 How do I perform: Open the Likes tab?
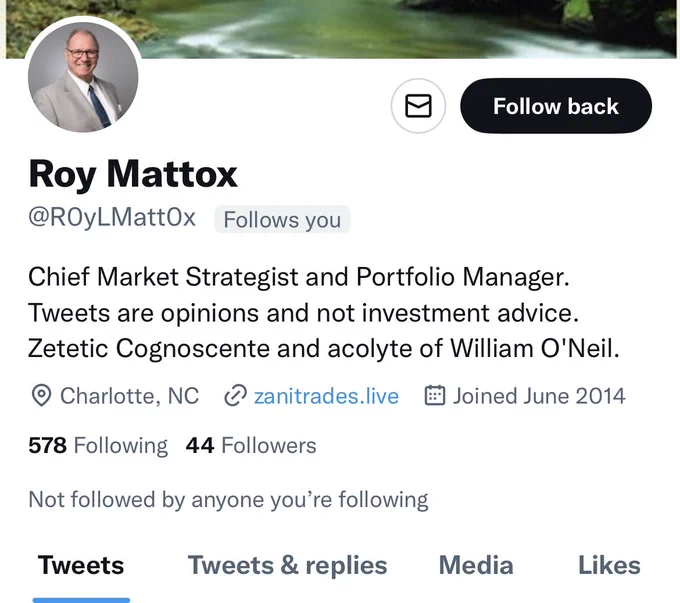(609, 566)
